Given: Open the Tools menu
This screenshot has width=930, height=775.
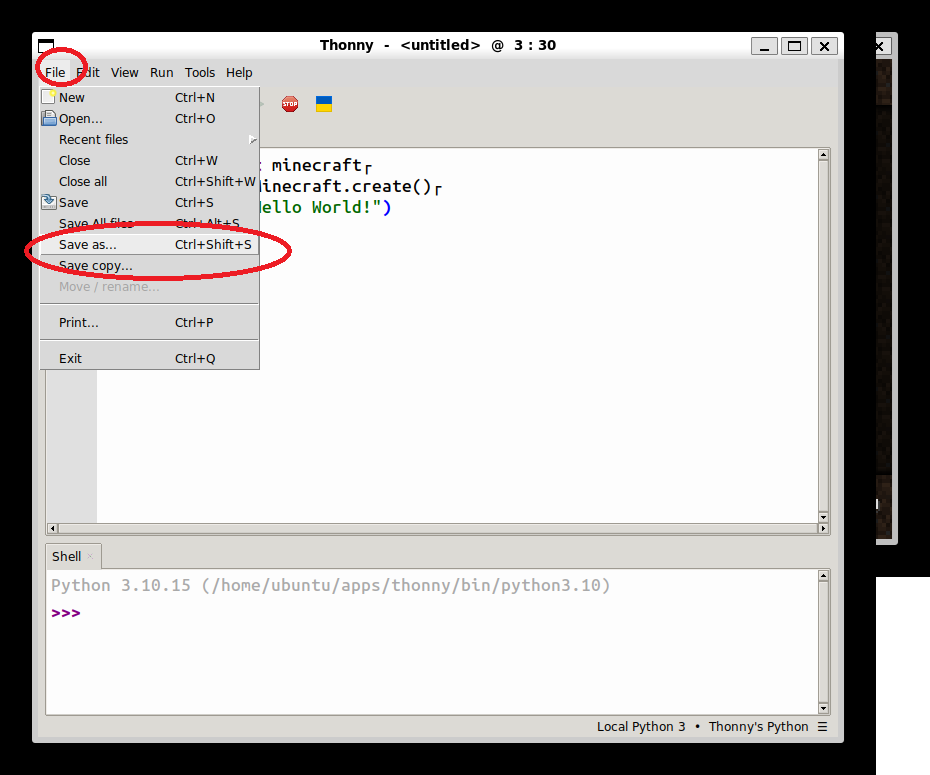Looking at the screenshot, I should point(200,72).
